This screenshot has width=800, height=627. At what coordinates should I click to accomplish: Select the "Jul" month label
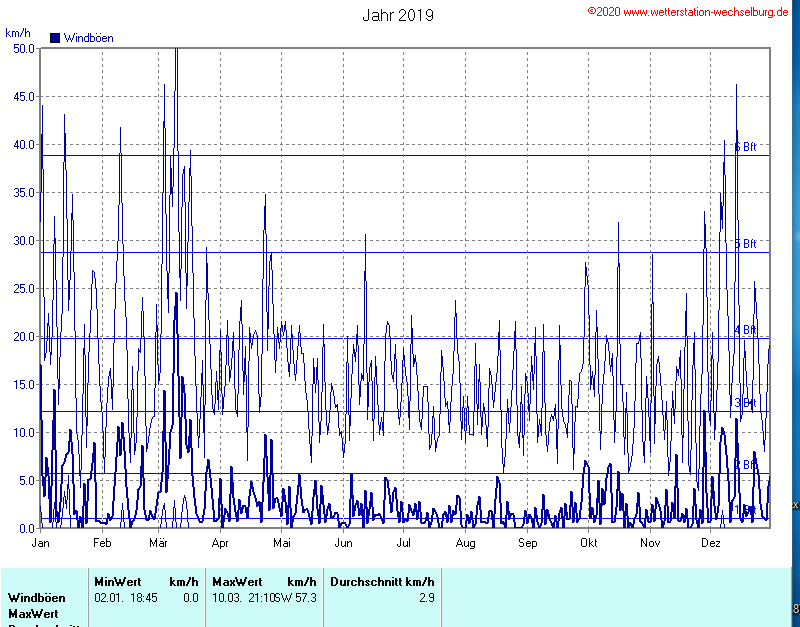tap(404, 543)
